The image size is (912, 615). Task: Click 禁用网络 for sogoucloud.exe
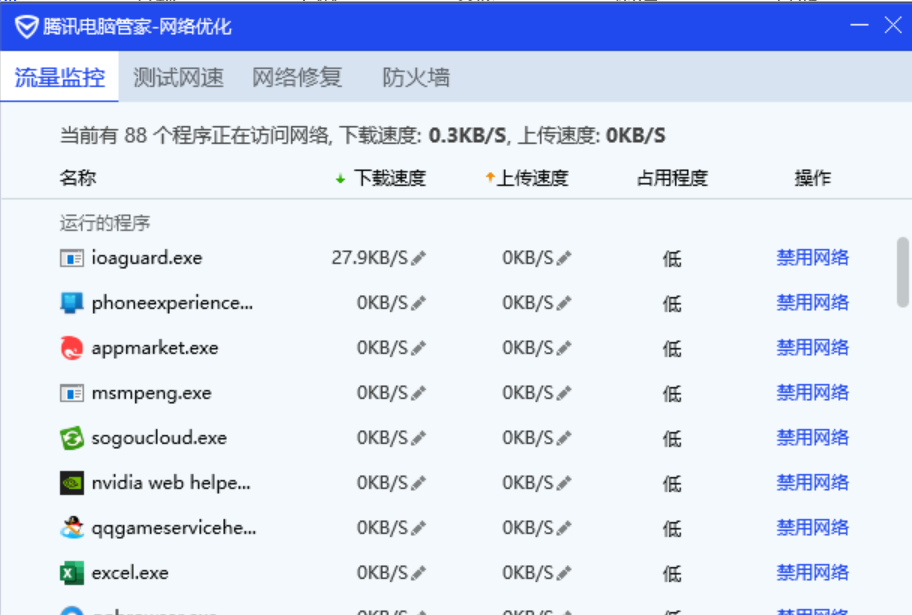click(x=812, y=437)
